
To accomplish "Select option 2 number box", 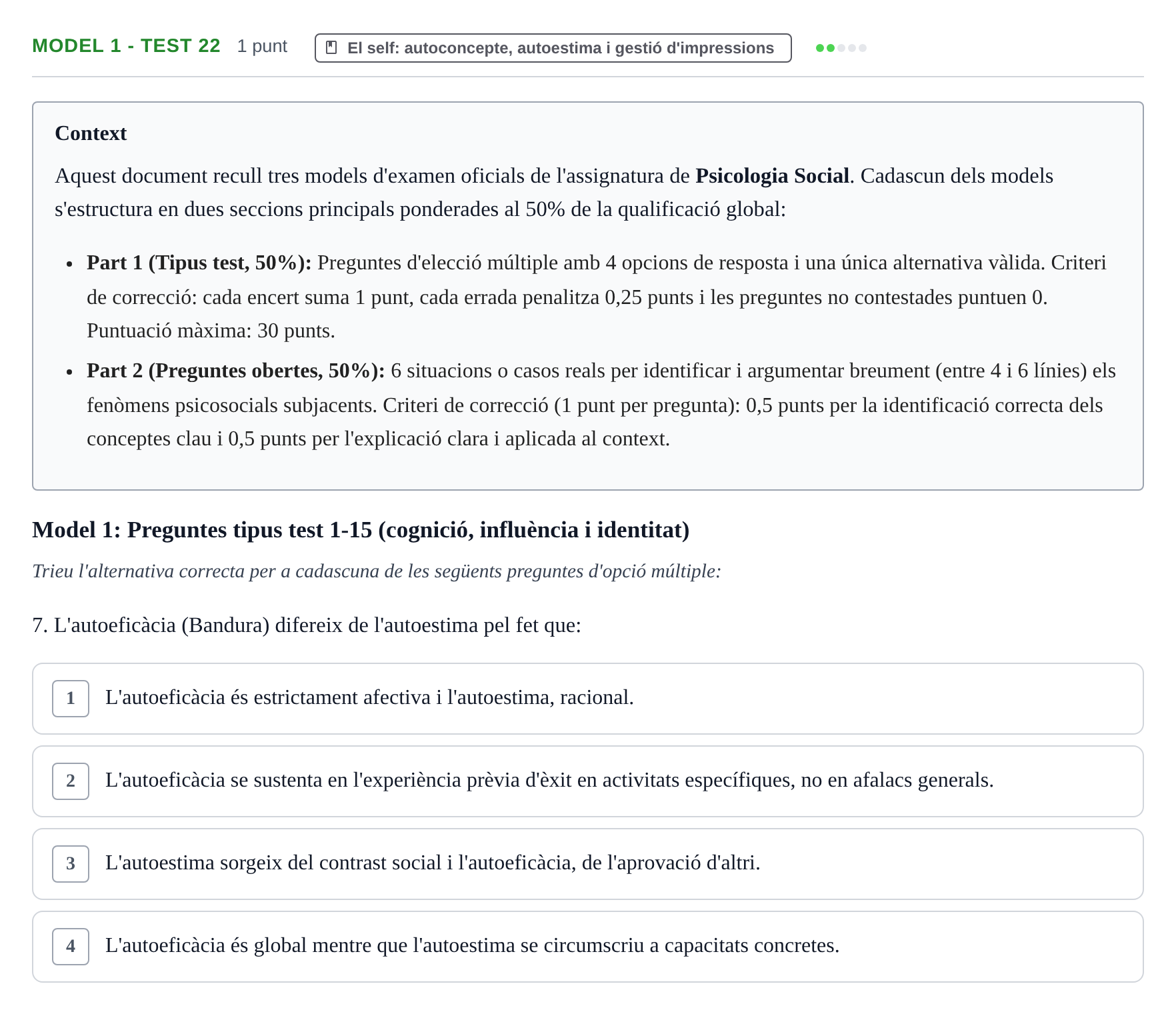I will click(x=71, y=781).
